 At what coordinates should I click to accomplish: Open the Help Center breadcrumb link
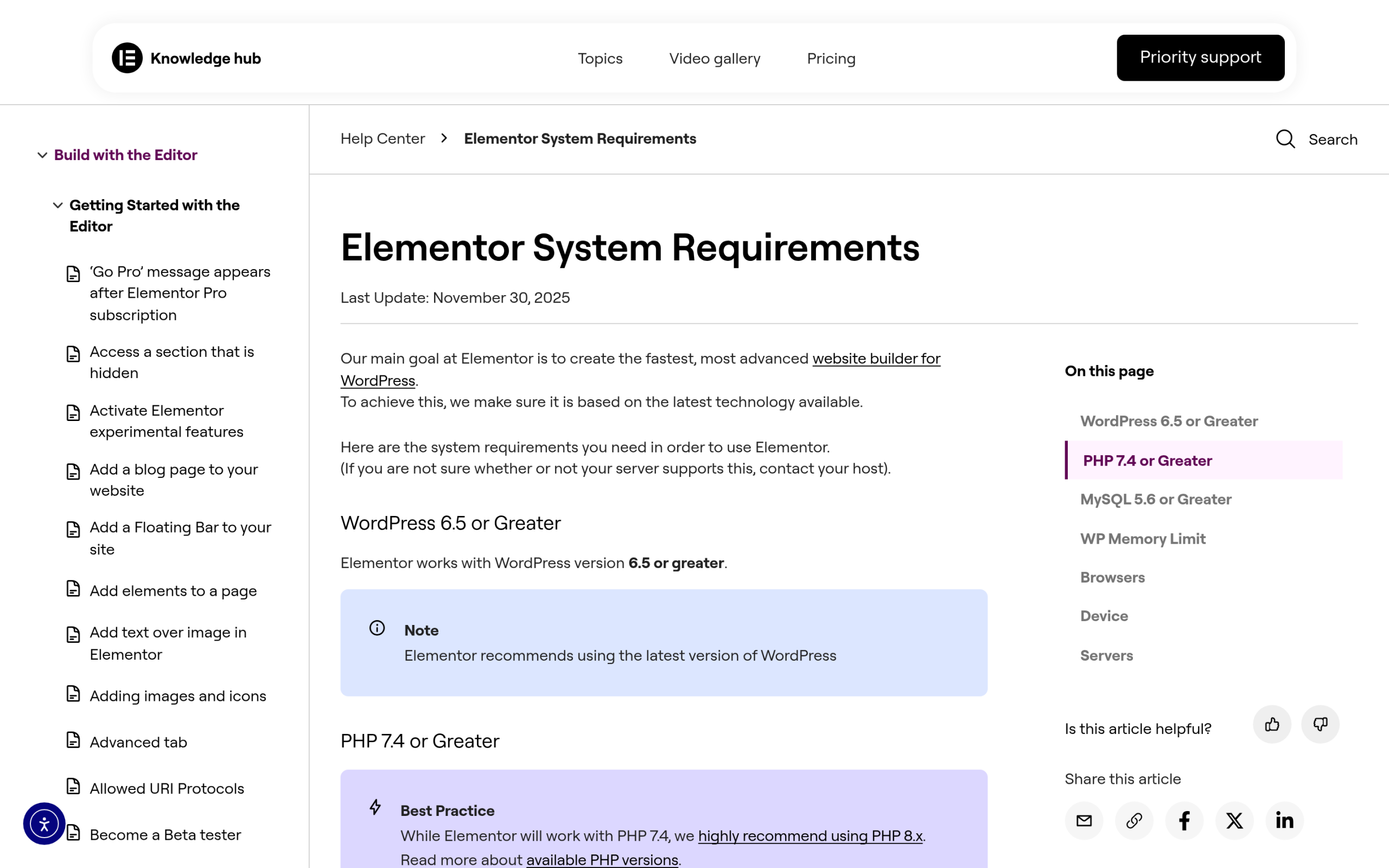pyautogui.click(x=383, y=139)
